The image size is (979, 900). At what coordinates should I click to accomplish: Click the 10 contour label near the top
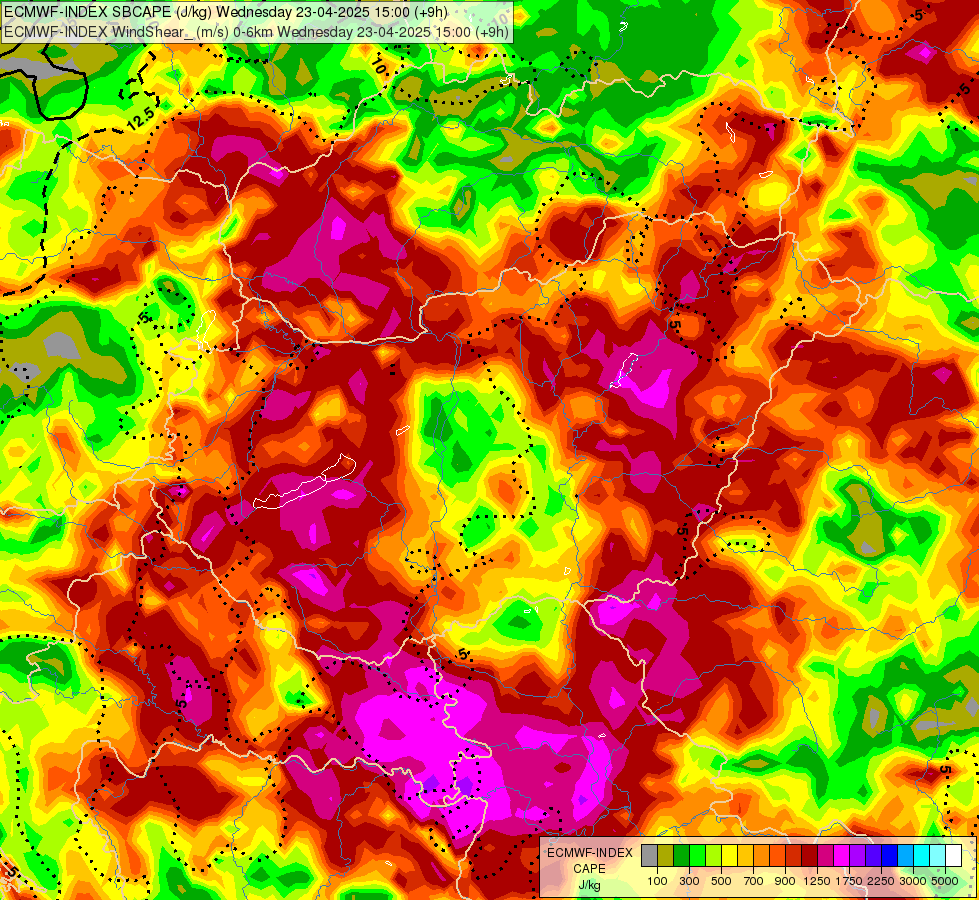coord(378,65)
